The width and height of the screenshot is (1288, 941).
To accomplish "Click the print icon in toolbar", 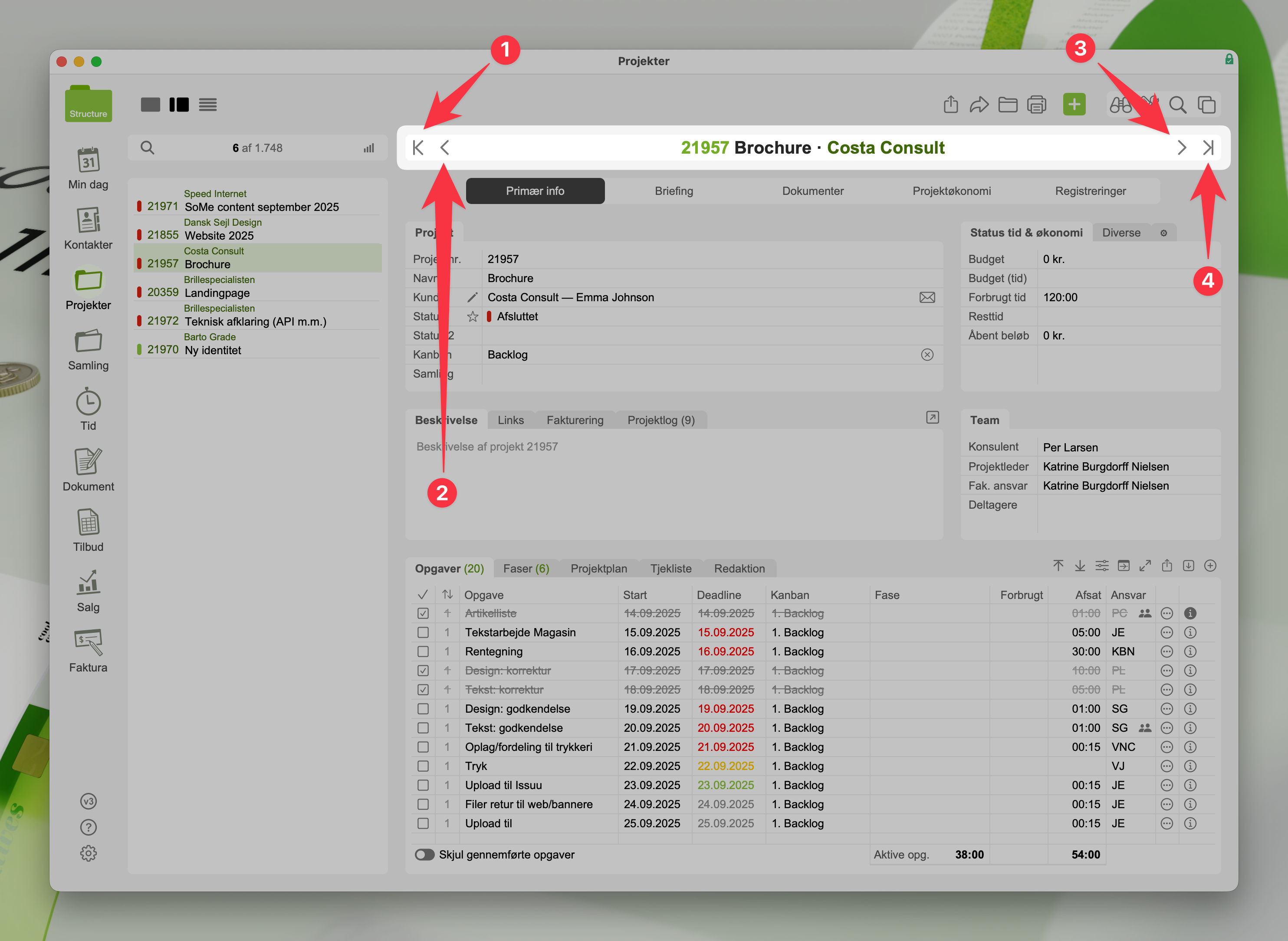I will coord(1036,105).
